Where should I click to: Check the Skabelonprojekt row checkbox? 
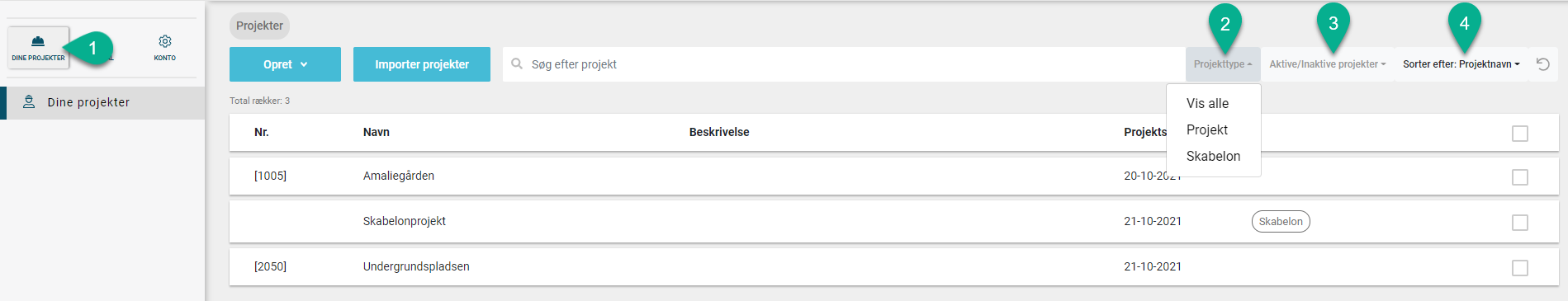(x=1520, y=223)
